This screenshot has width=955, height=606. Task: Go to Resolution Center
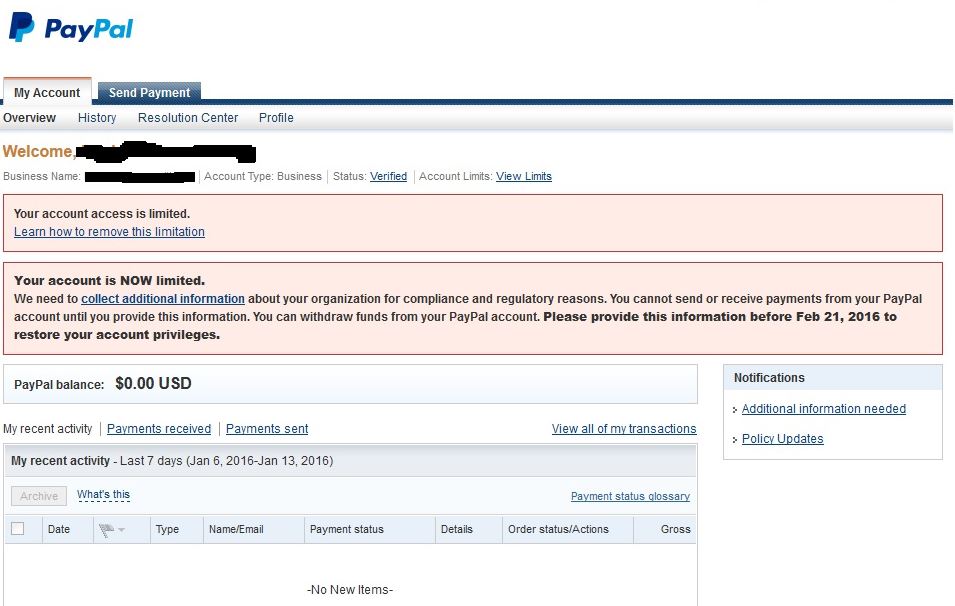188,118
